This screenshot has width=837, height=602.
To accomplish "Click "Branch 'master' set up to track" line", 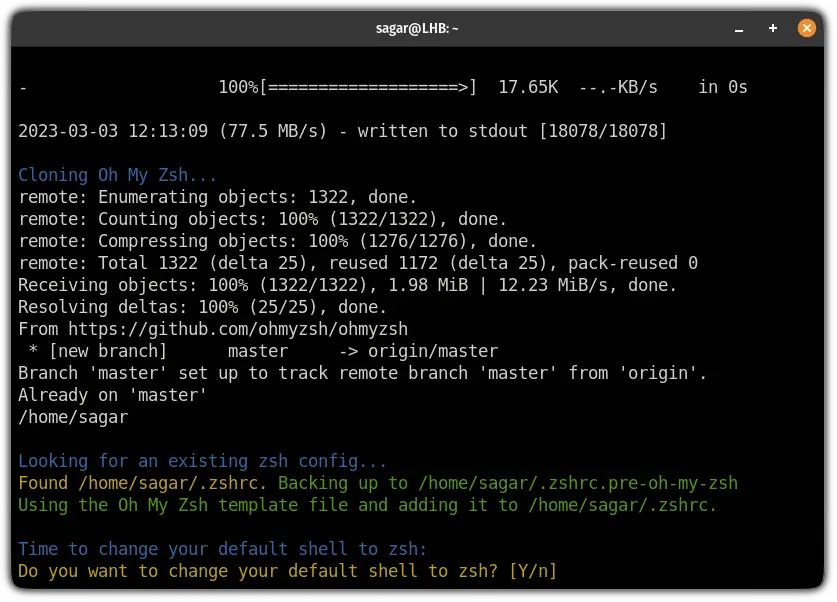I will coord(362,373).
